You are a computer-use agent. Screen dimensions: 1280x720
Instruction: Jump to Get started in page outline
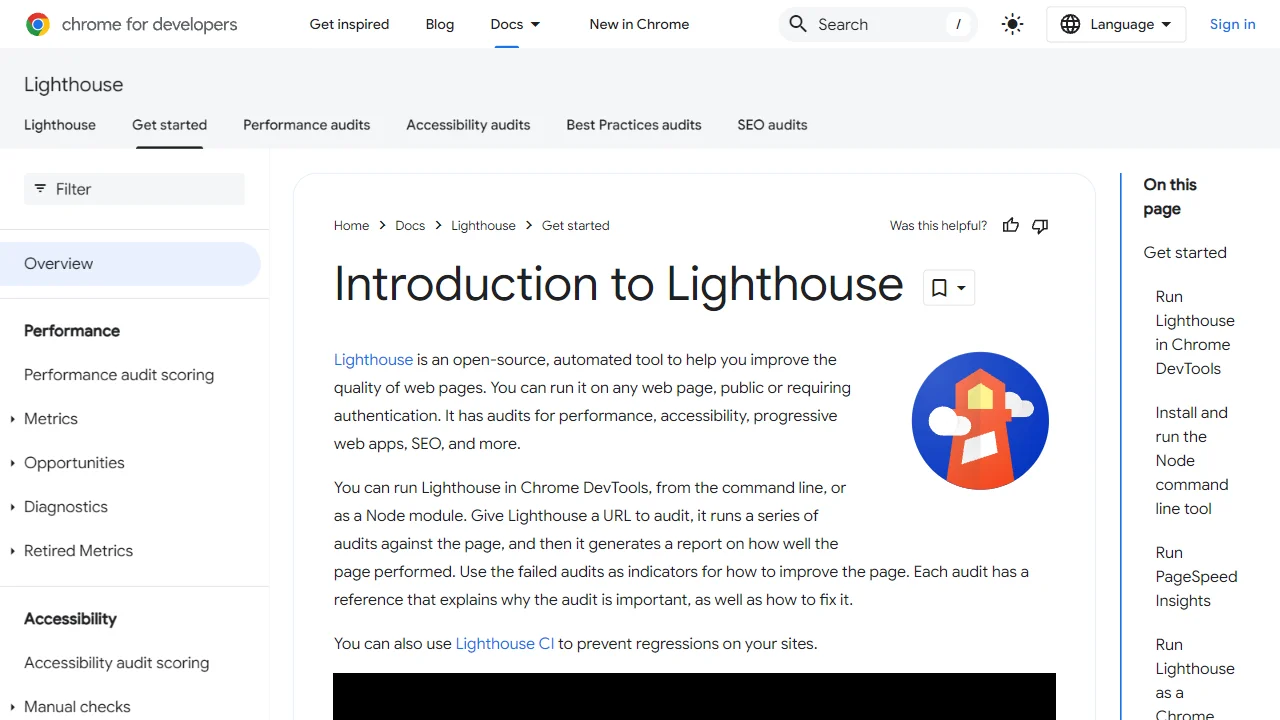pyautogui.click(x=1185, y=253)
